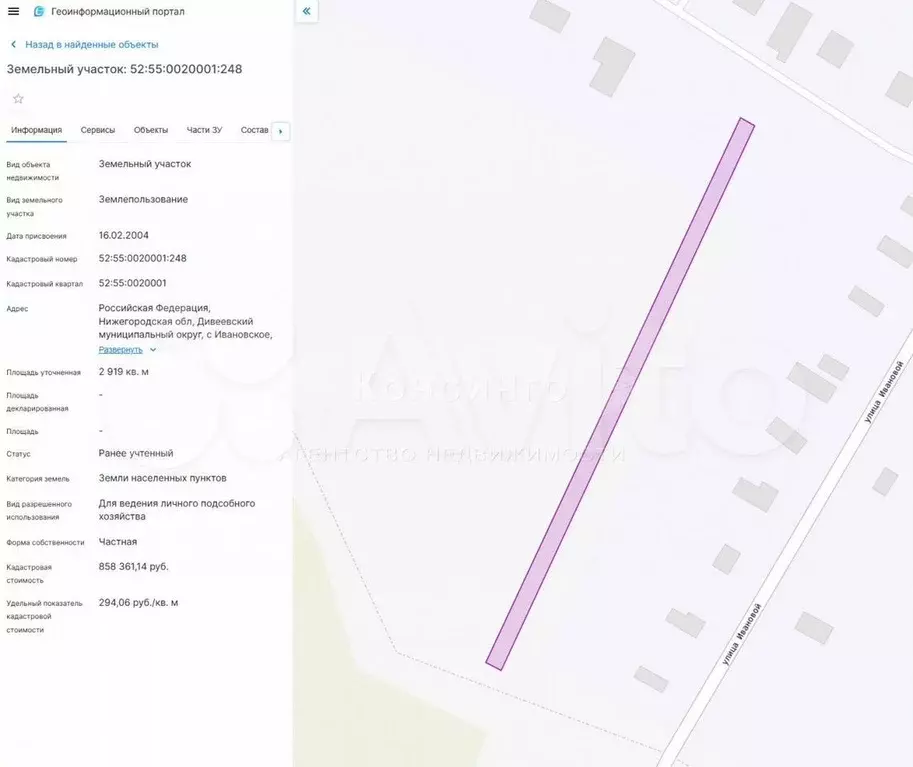
Task: Select status value Ранее учтенный
Action: click(136, 453)
